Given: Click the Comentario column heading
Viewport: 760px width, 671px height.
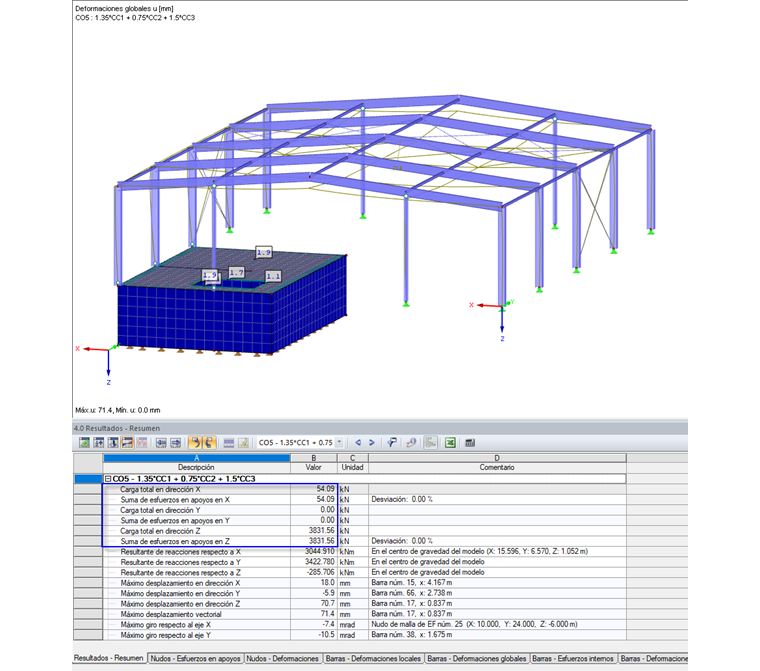Looking at the screenshot, I should pyautogui.click(x=497, y=467).
